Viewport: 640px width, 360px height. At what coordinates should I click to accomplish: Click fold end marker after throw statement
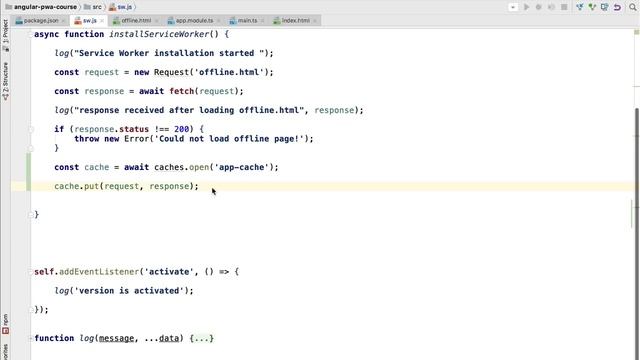[x=31, y=148]
